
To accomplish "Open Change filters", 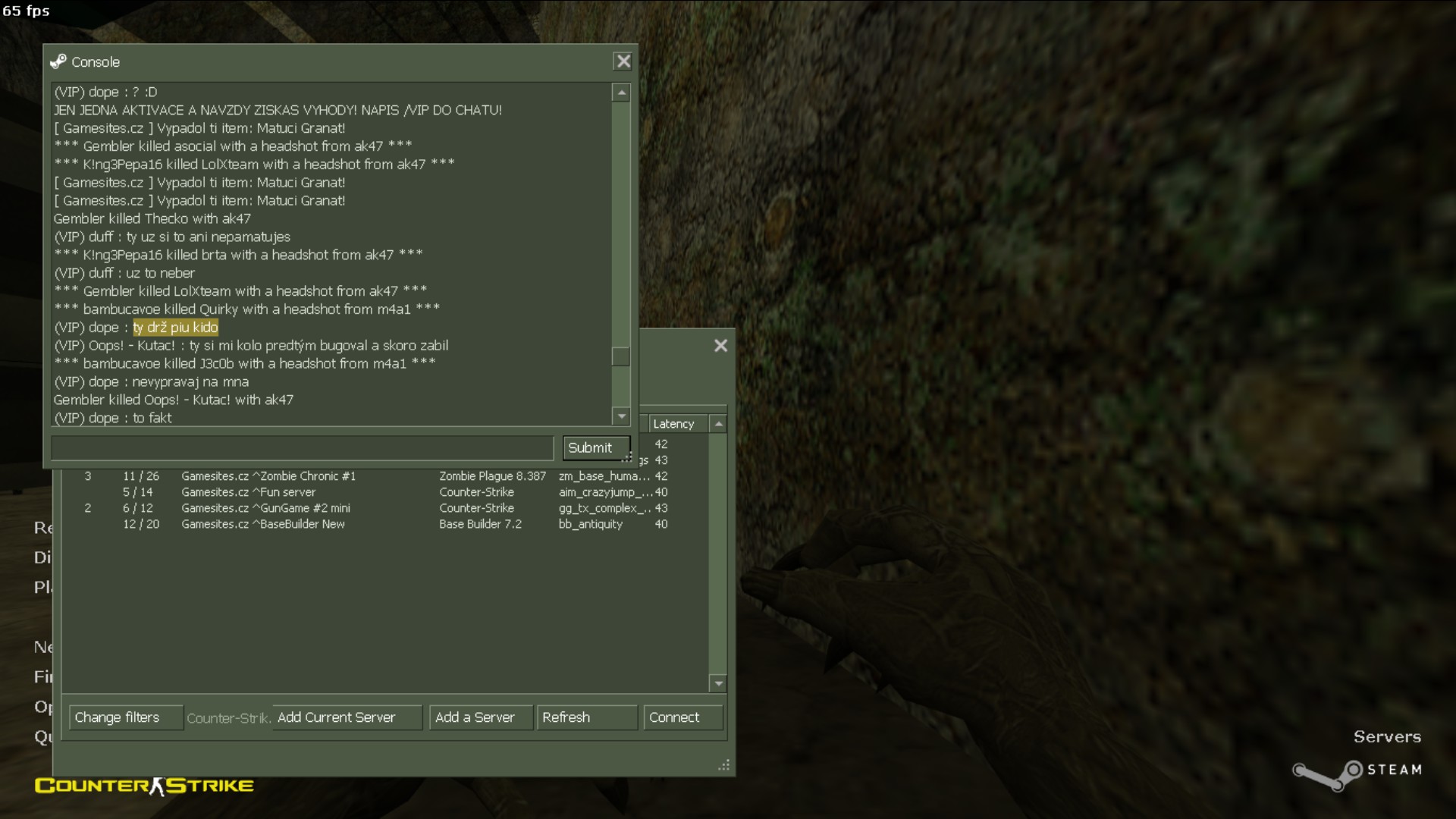I will pos(126,717).
